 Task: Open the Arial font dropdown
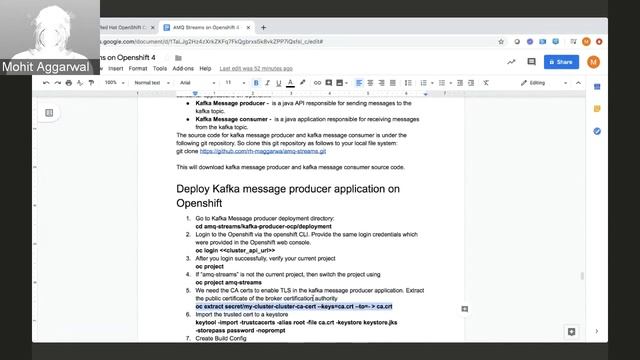coord(198,83)
